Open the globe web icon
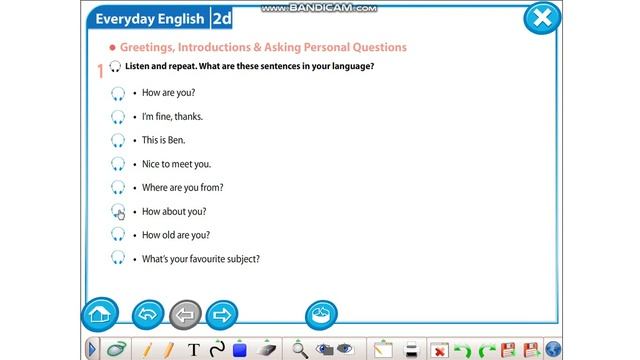The height and width of the screenshot is (360, 640). pos(553,350)
